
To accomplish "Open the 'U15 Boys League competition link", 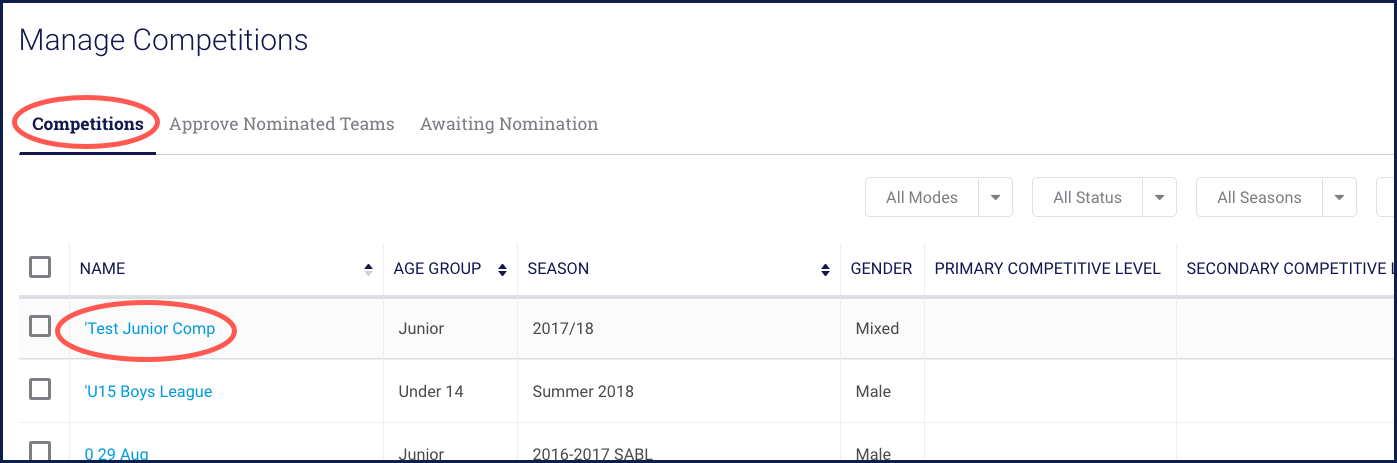I will [x=149, y=391].
